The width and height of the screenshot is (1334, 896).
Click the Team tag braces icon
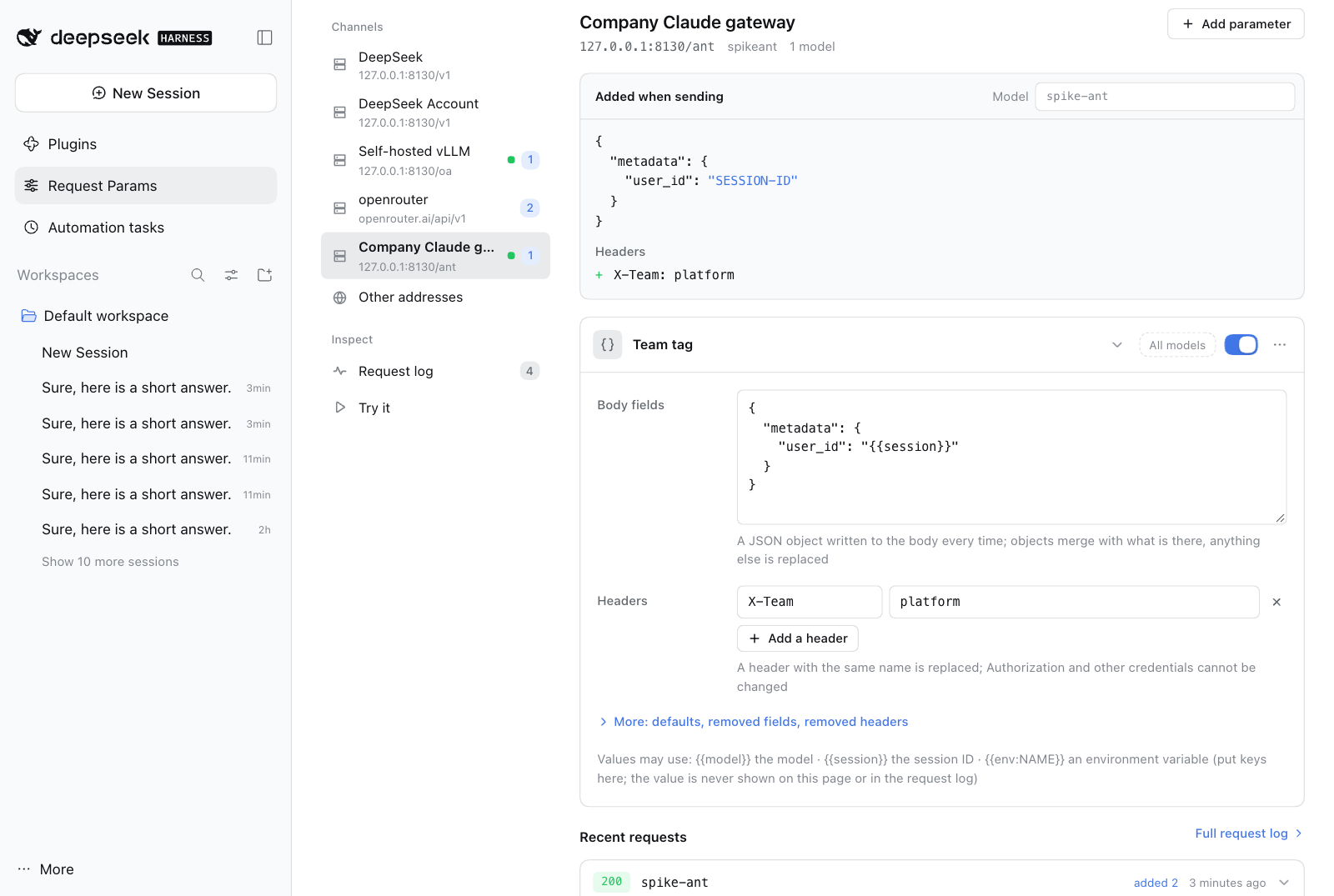point(608,344)
